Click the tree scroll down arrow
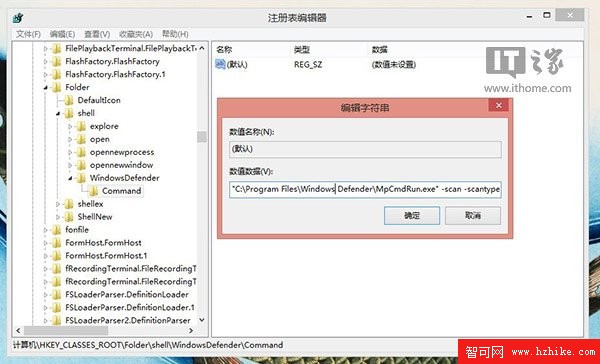The image size is (600, 364). click(202, 320)
